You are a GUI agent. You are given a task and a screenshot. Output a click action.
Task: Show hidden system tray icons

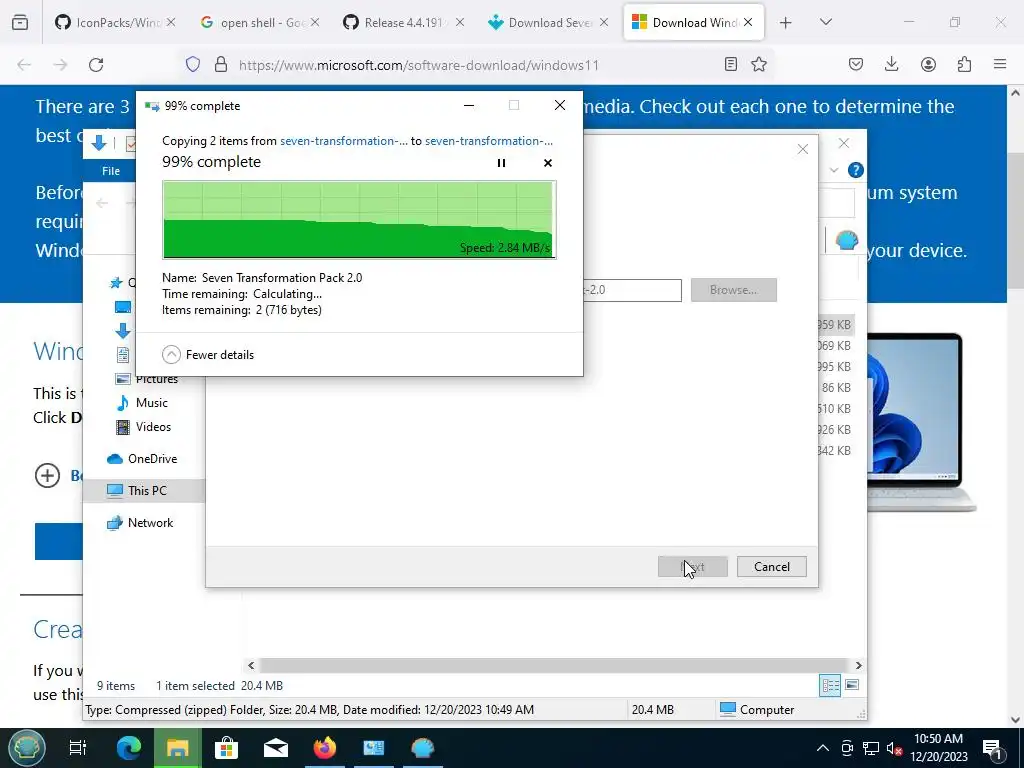click(x=823, y=748)
